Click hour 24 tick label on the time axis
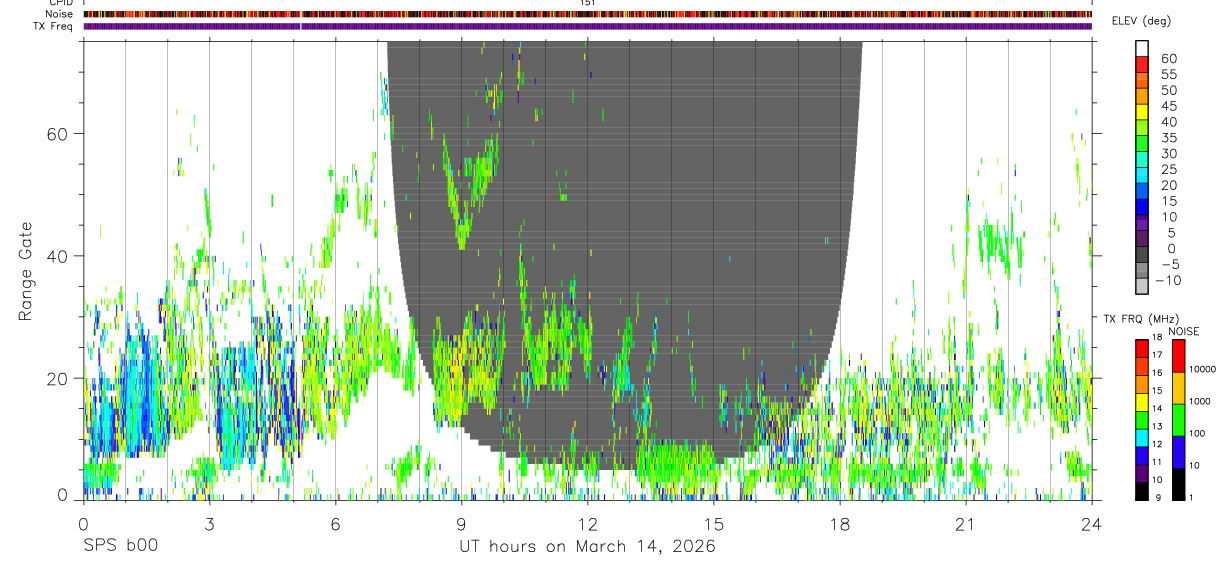 coord(1091,523)
